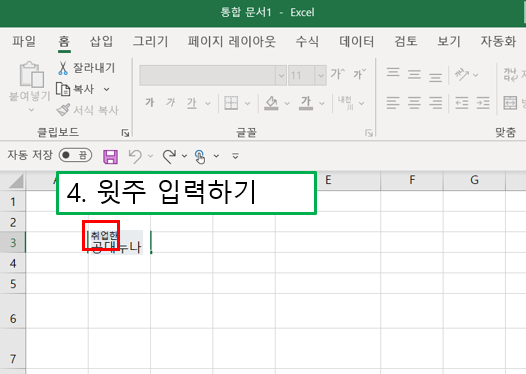Toggle italic 가 formatting

(x=170, y=102)
